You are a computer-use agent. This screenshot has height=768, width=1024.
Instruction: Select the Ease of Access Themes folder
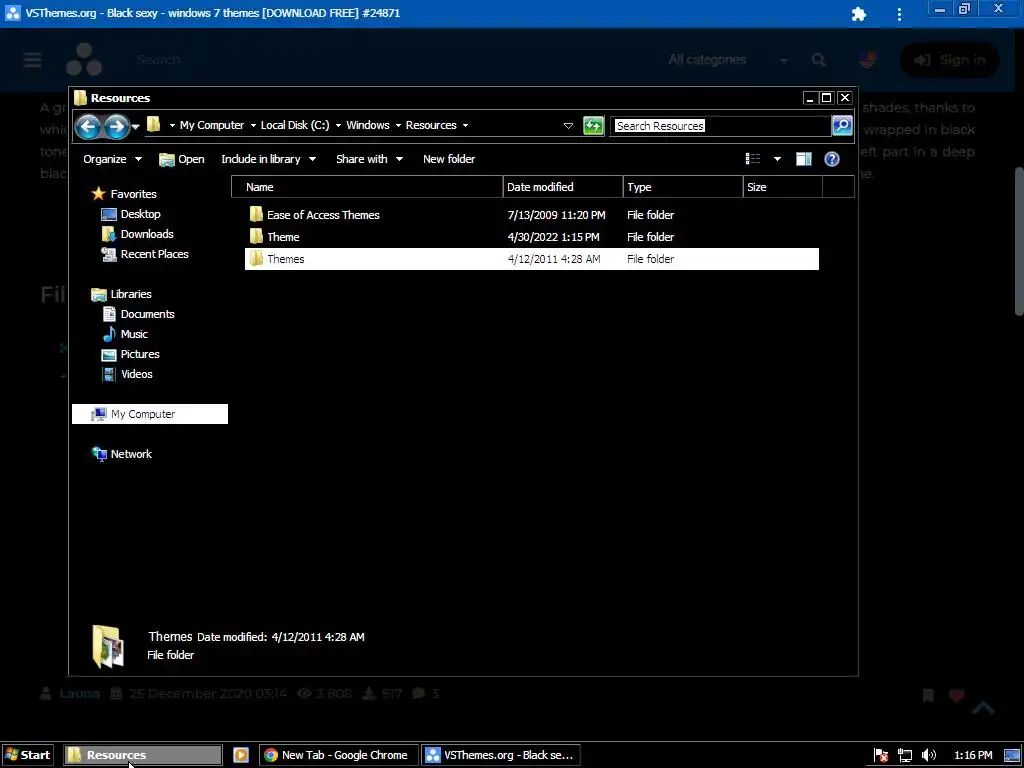[532, 215]
